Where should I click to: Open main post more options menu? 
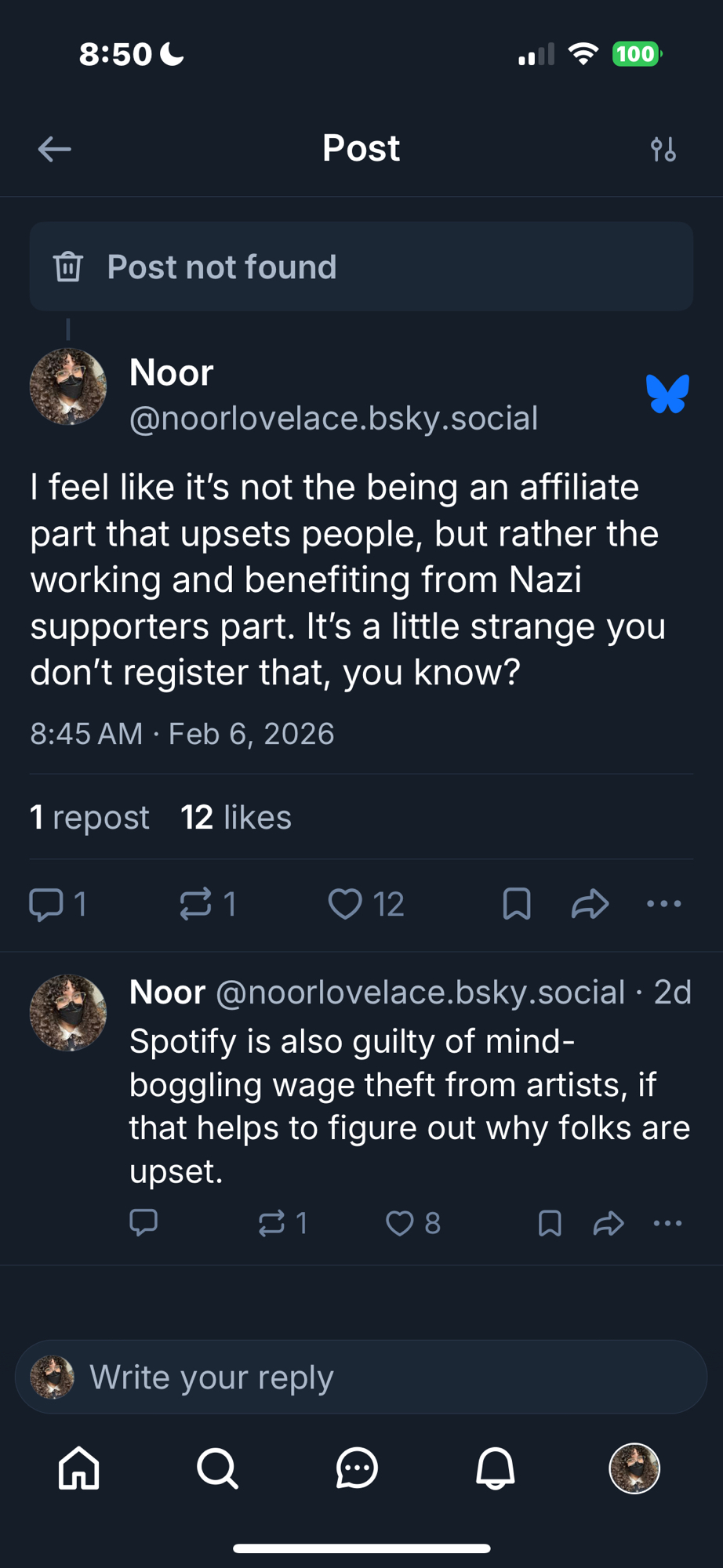click(x=664, y=904)
